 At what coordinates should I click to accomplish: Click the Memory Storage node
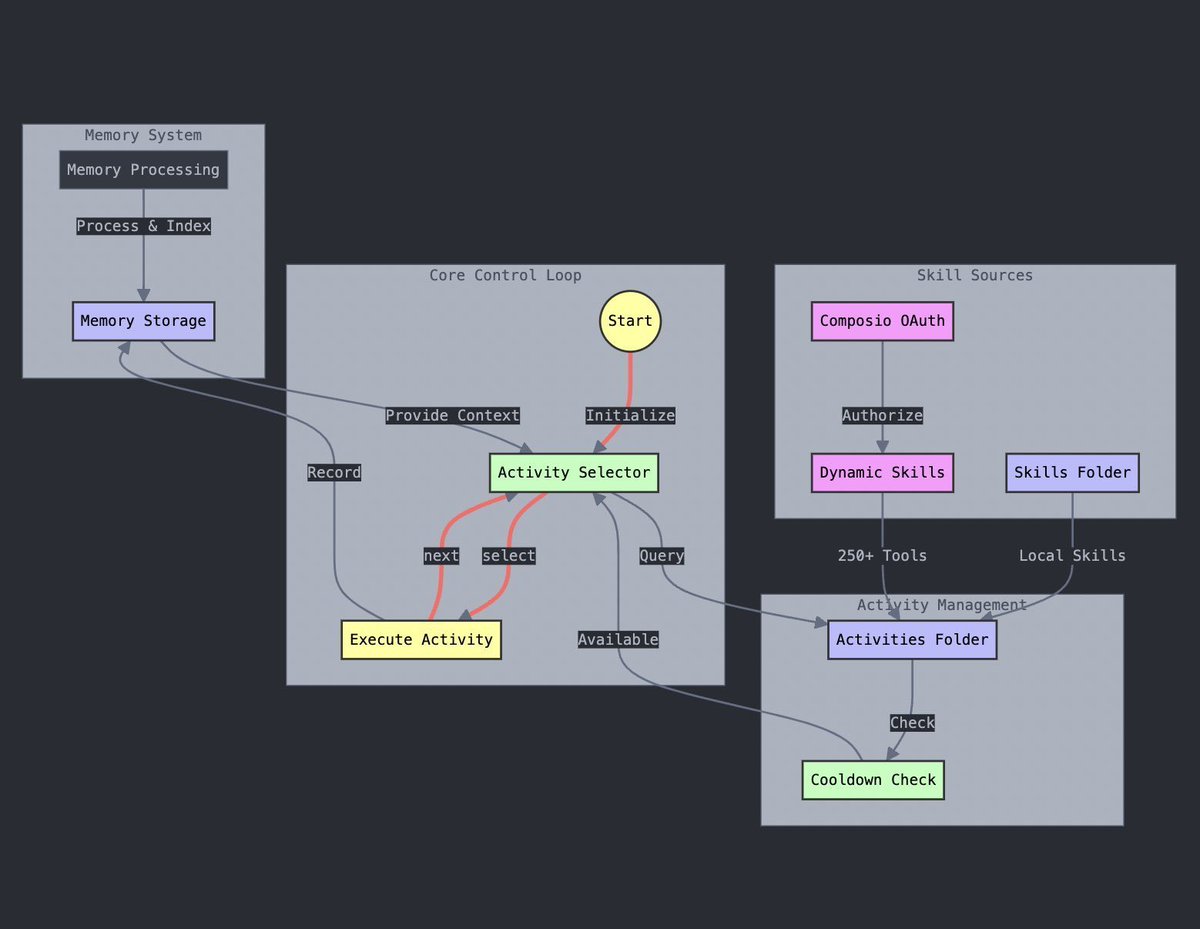click(x=143, y=321)
